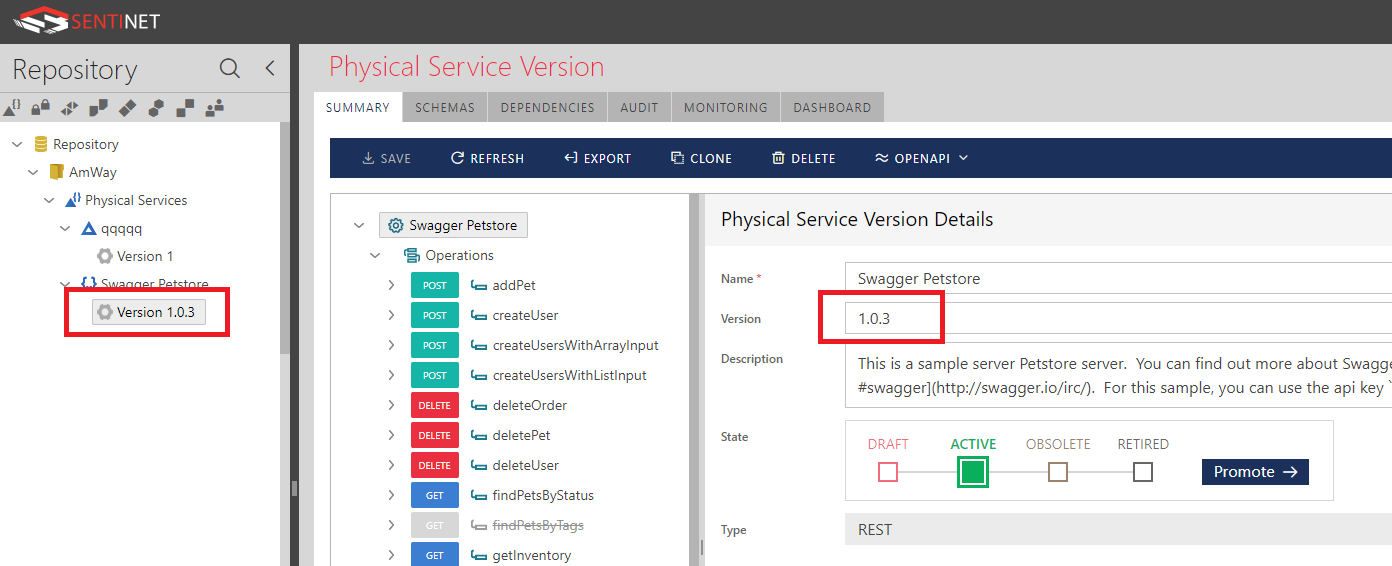The height and width of the screenshot is (566, 1392).
Task: Collapse the AmWay tree node
Action: [x=34, y=172]
